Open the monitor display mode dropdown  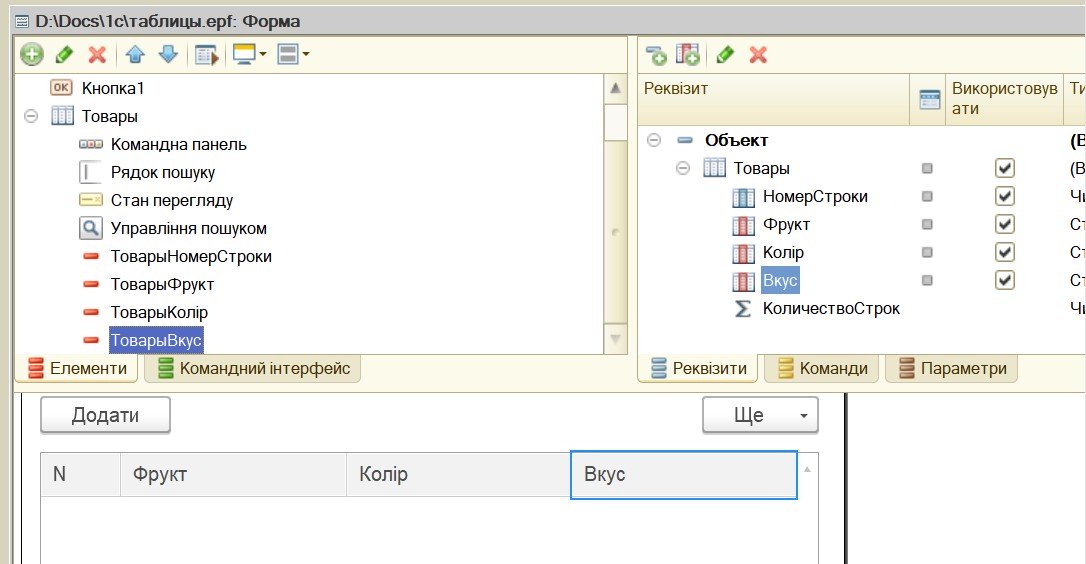(249, 54)
